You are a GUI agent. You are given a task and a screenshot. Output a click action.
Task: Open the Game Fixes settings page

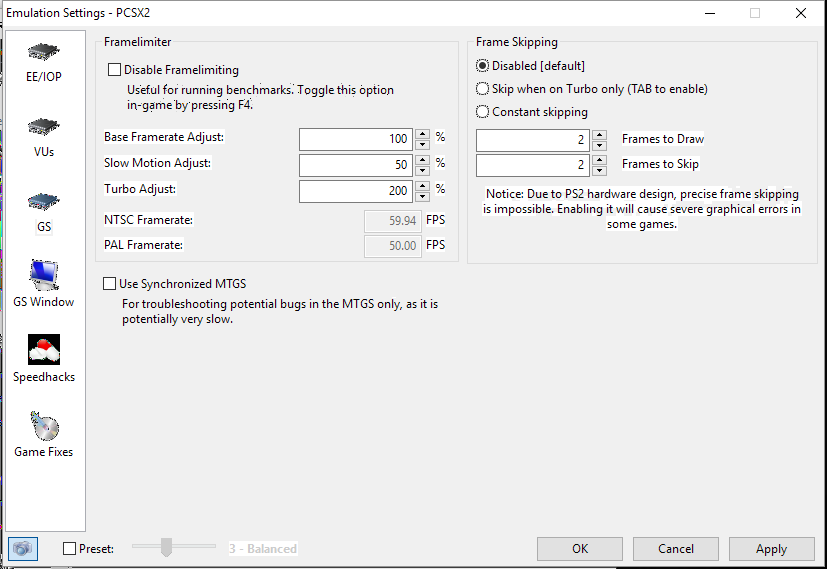(44, 433)
